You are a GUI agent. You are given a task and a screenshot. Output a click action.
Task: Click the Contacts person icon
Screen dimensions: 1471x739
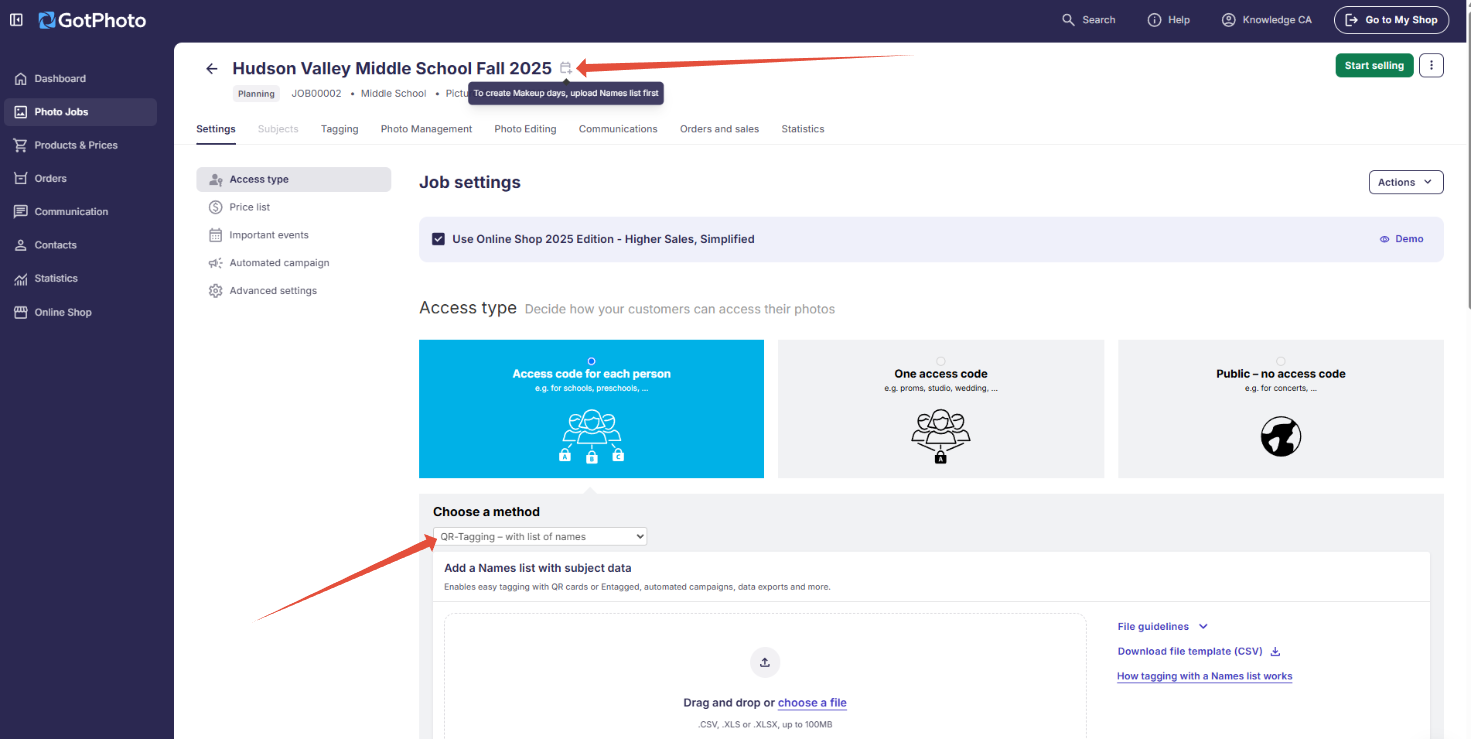20,245
